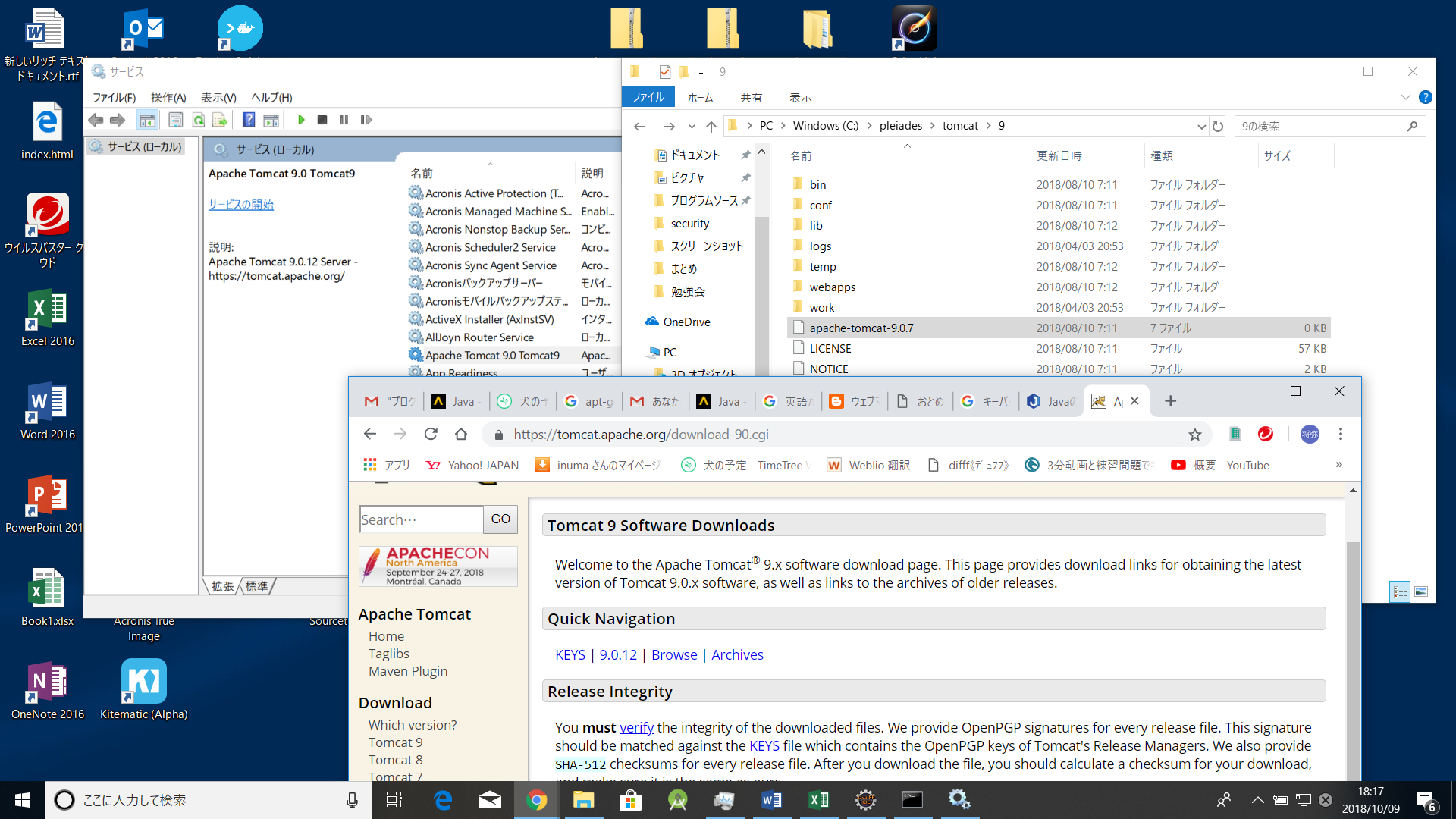Image resolution: width=1456 pixels, height=819 pixels.
Task: Open Chrome profile avatar button
Action: [x=1310, y=434]
